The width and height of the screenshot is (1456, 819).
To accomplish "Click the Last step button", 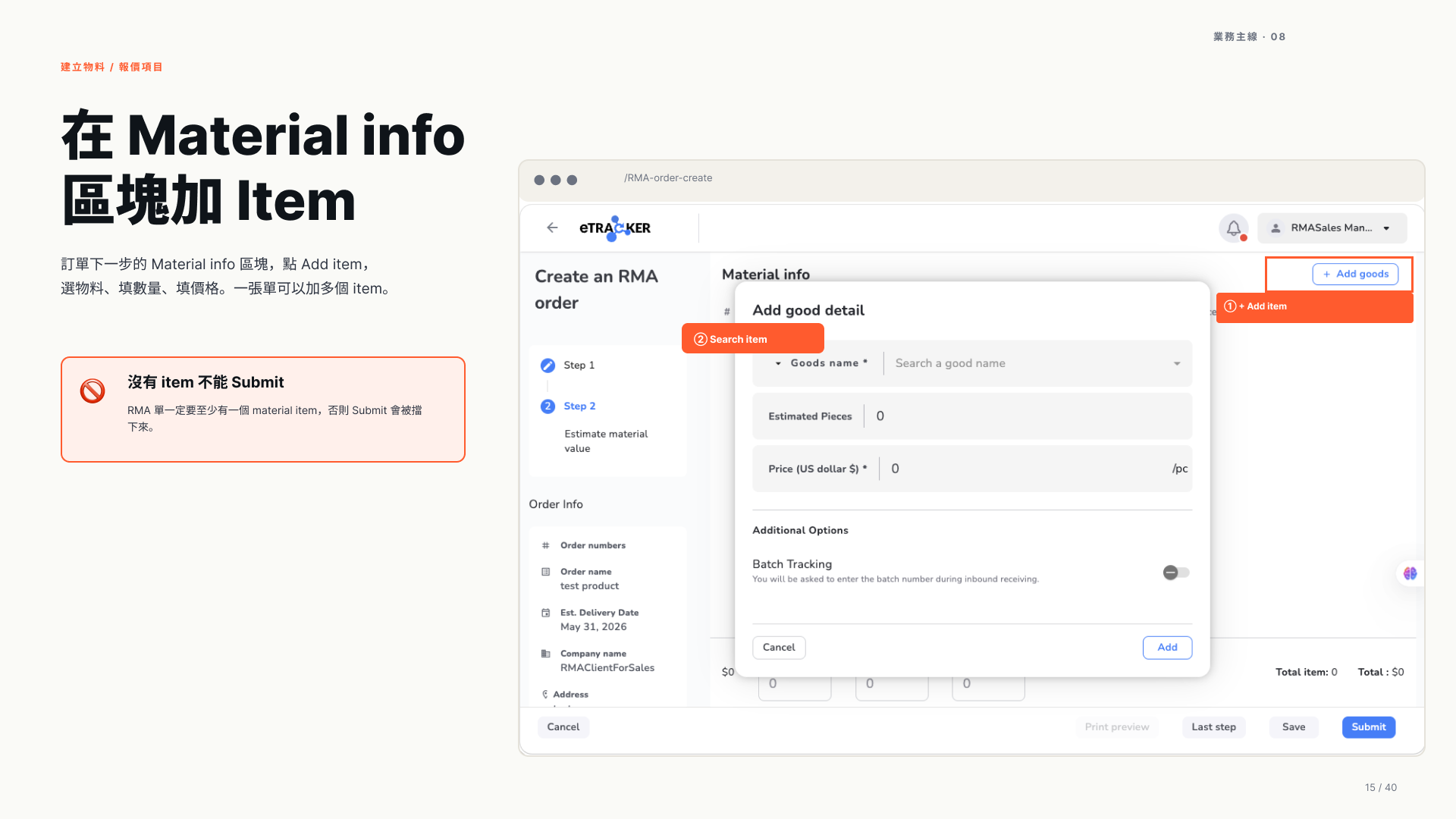I will (1213, 727).
